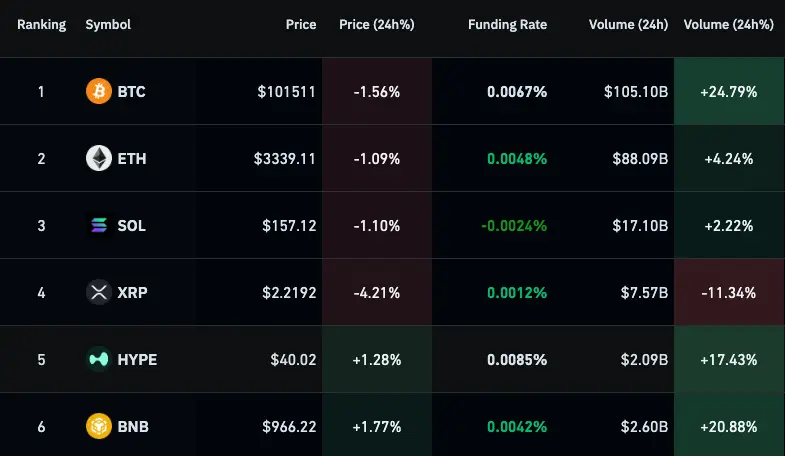Open the BTC symbol link
This screenshot has width=785, height=456.
coord(131,92)
